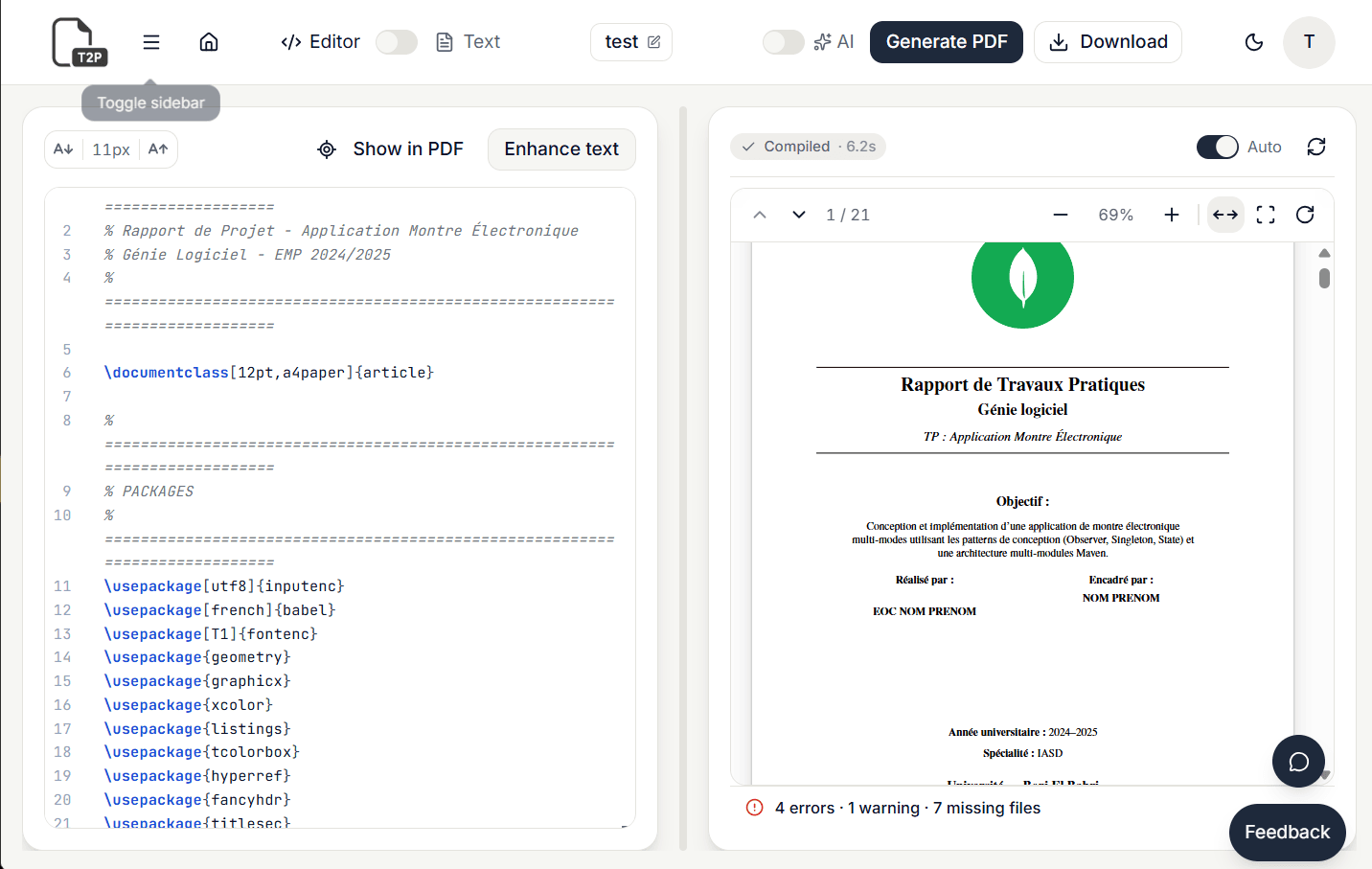Turn off Auto compile toggle

(1218, 147)
